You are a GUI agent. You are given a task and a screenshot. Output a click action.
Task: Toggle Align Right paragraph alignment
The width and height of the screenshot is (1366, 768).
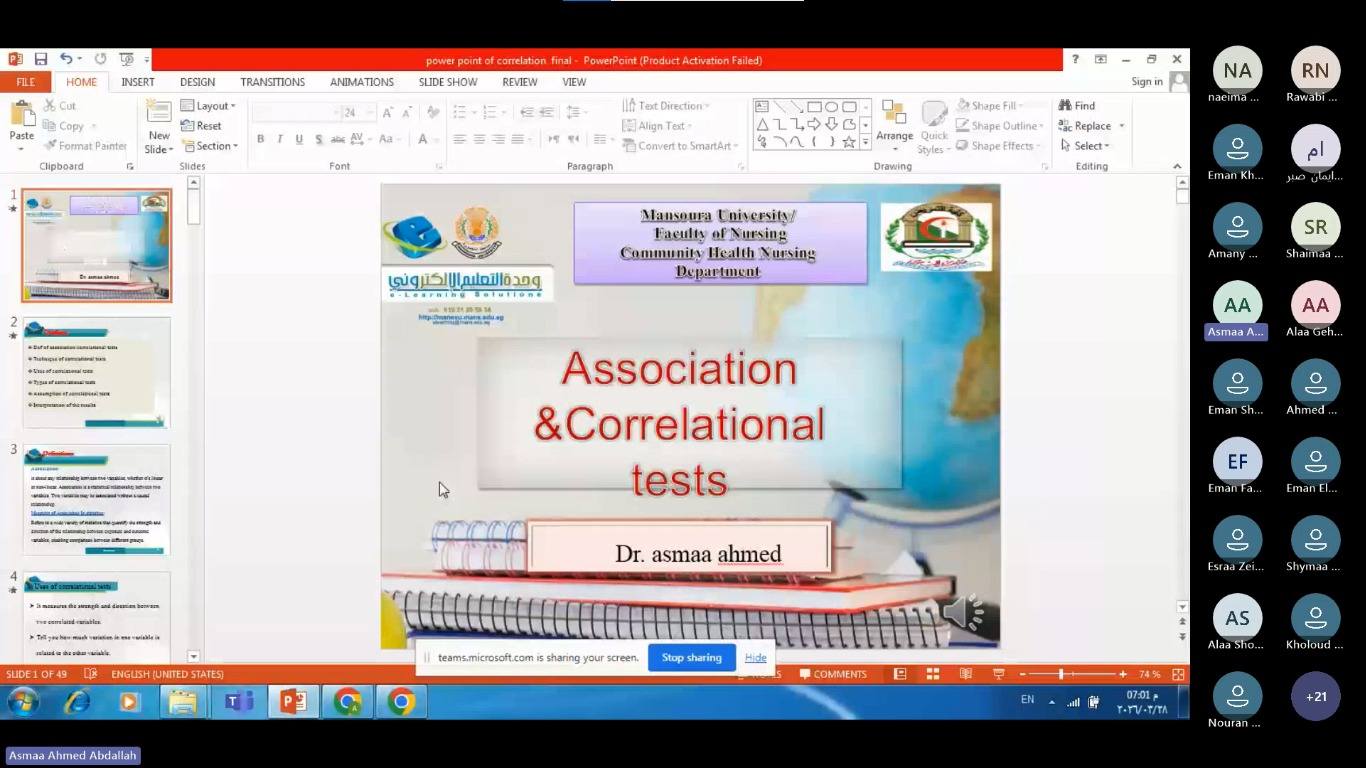[x=498, y=139]
